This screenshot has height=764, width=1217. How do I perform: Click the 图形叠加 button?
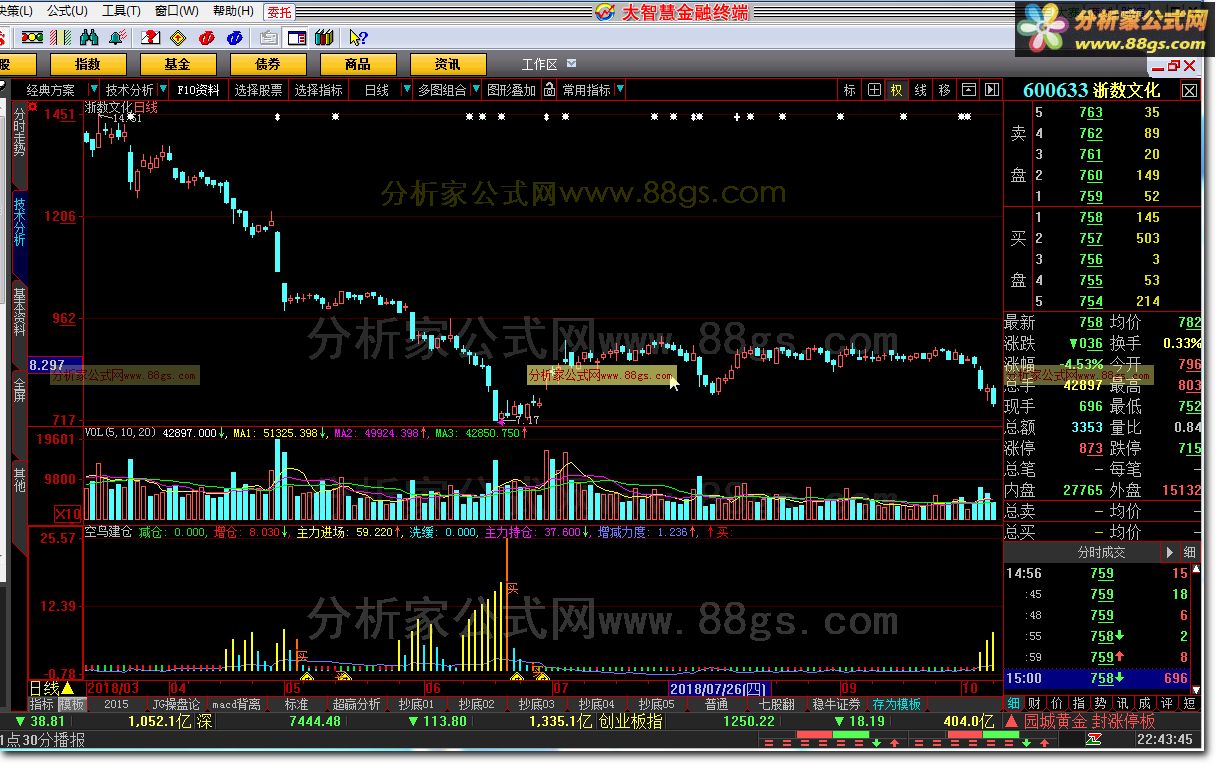click(511, 90)
